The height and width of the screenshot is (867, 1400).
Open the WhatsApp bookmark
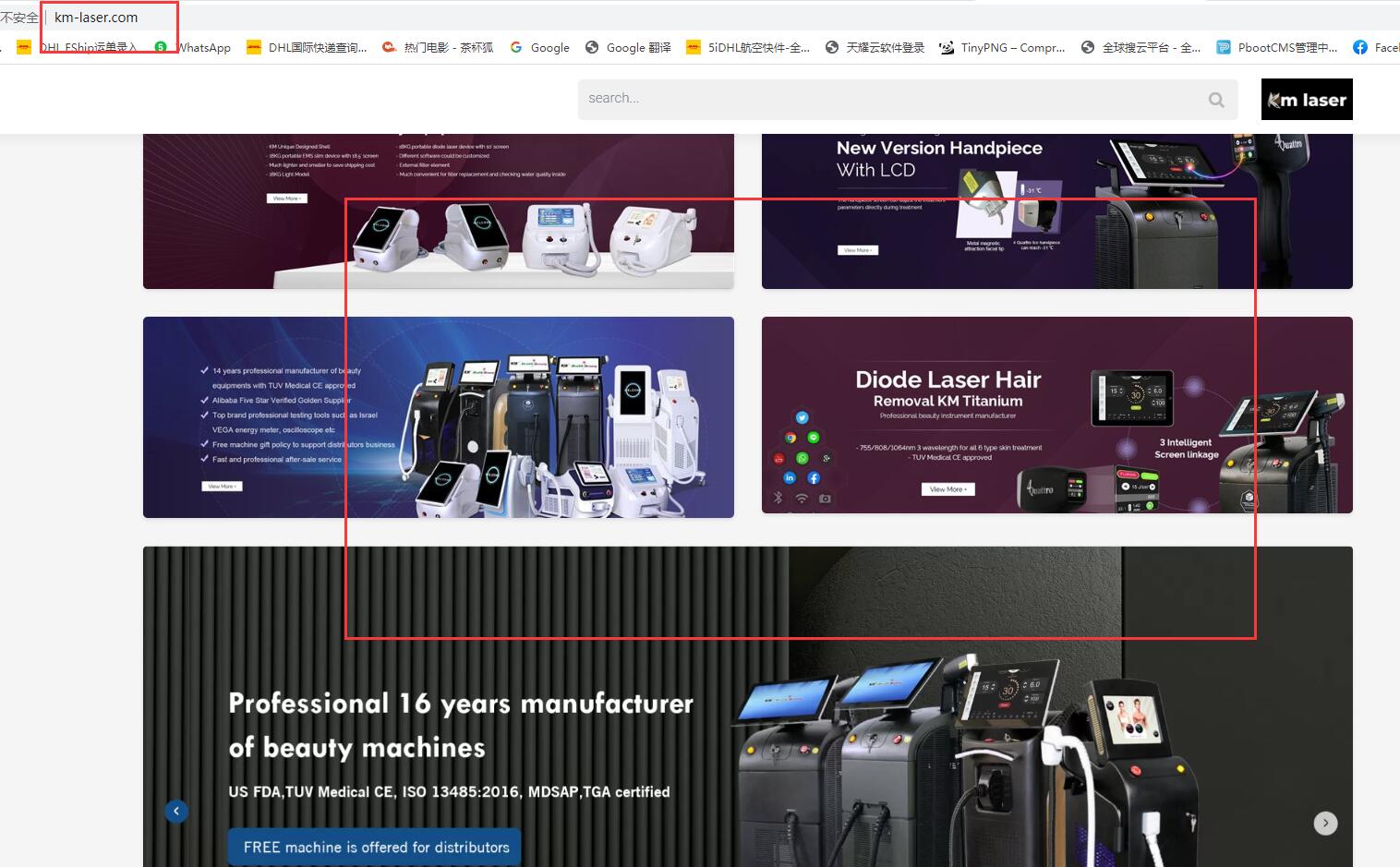(193, 47)
